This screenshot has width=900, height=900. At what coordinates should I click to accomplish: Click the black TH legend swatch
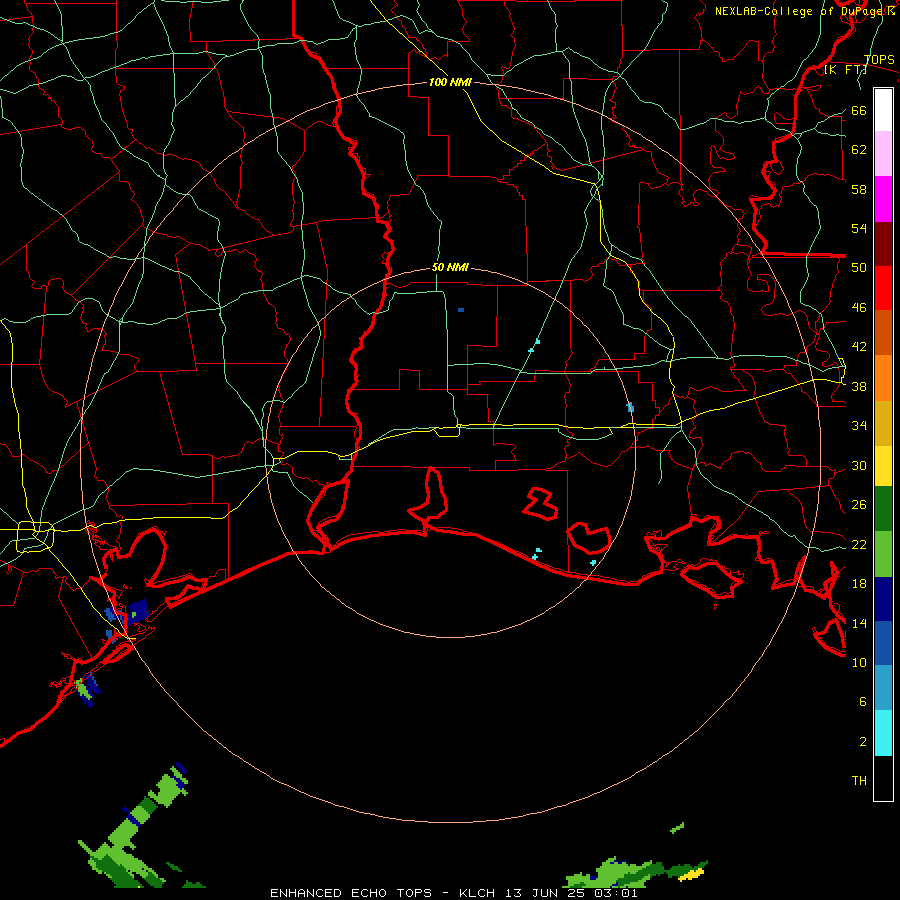[883, 778]
